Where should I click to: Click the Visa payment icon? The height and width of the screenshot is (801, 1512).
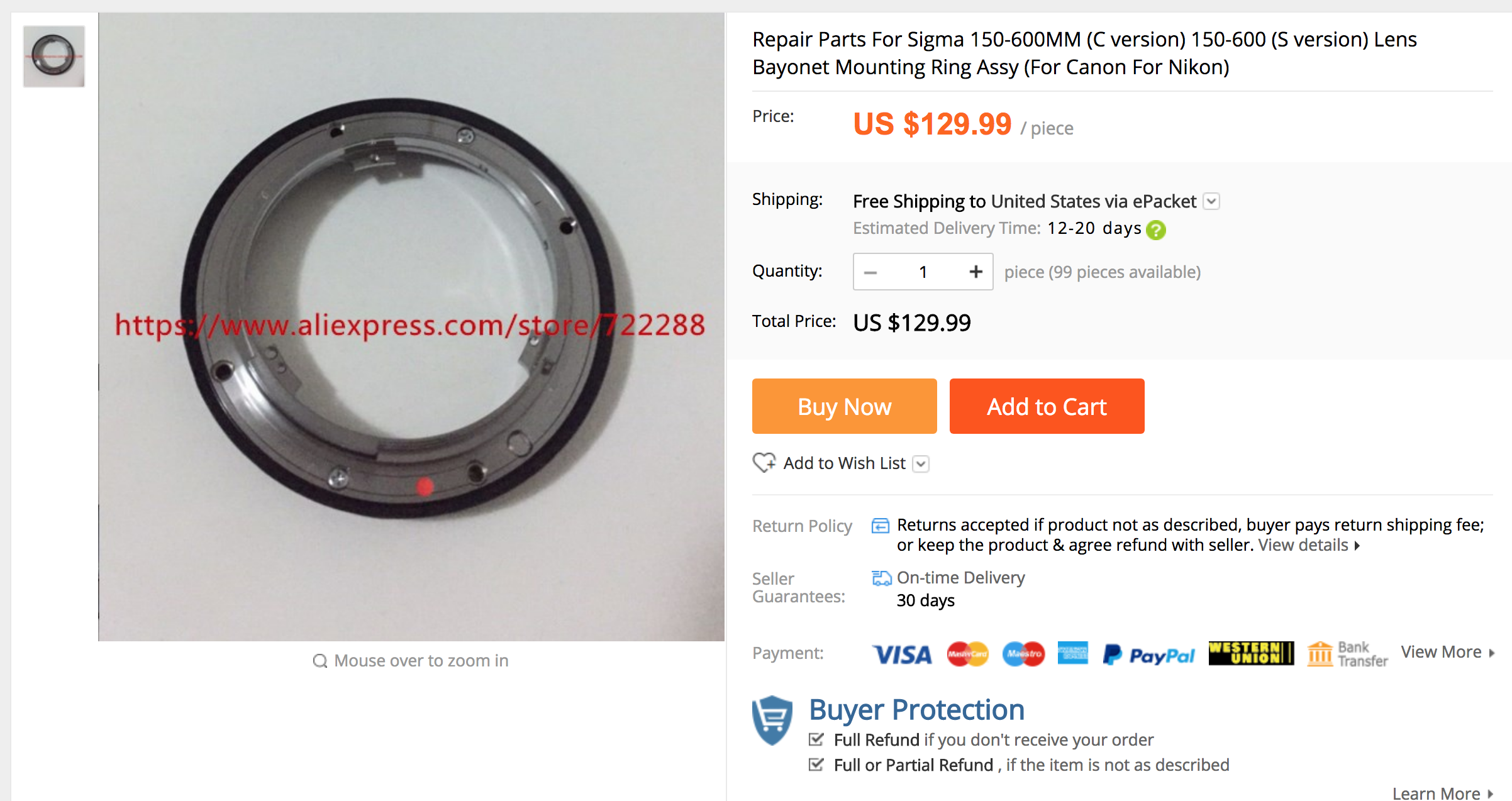point(902,655)
